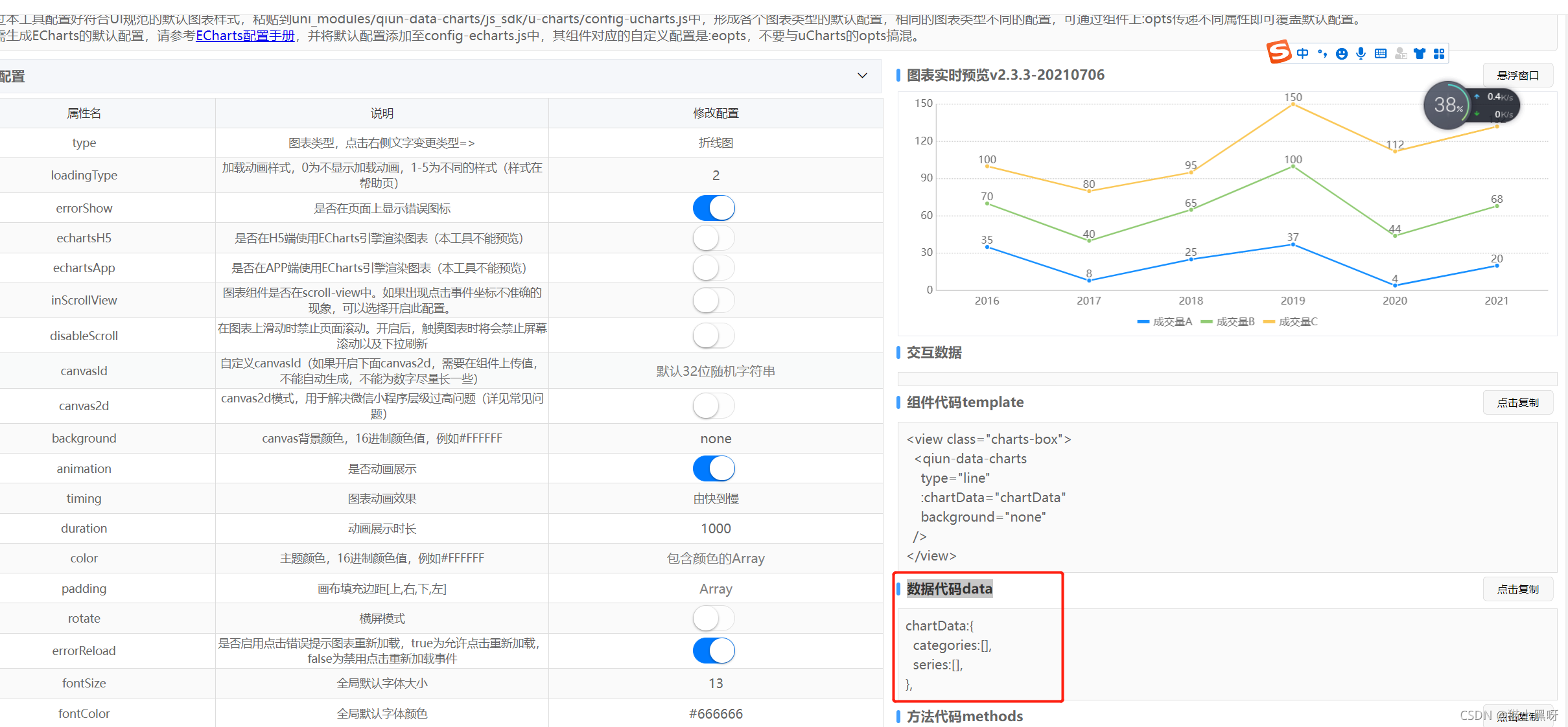The height and width of the screenshot is (727, 1568).
Task: Click the Sogou account login icon
Action: tap(1401, 54)
